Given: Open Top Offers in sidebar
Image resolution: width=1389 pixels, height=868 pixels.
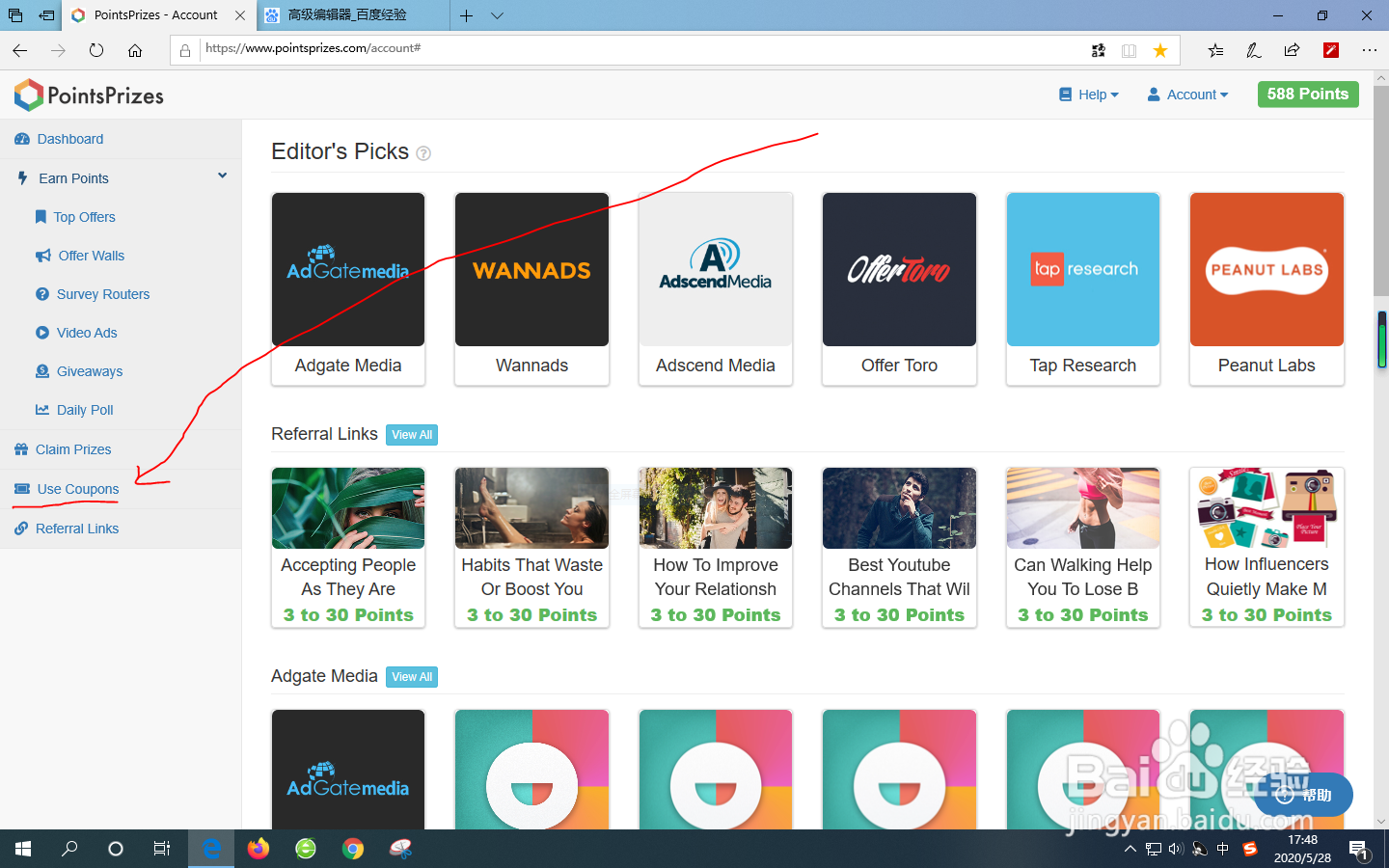Looking at the screenshot, I should (x=75, y=217).
